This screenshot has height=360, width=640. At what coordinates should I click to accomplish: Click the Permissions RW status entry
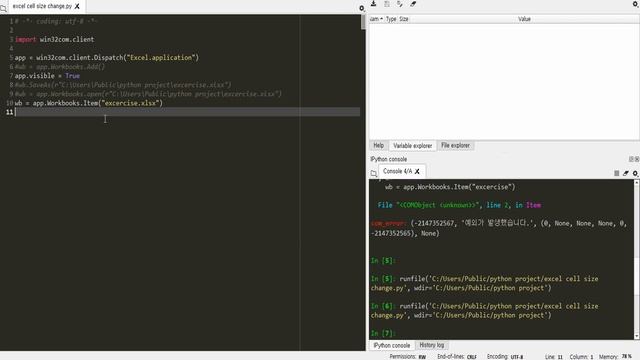click(x=407, y=356)
